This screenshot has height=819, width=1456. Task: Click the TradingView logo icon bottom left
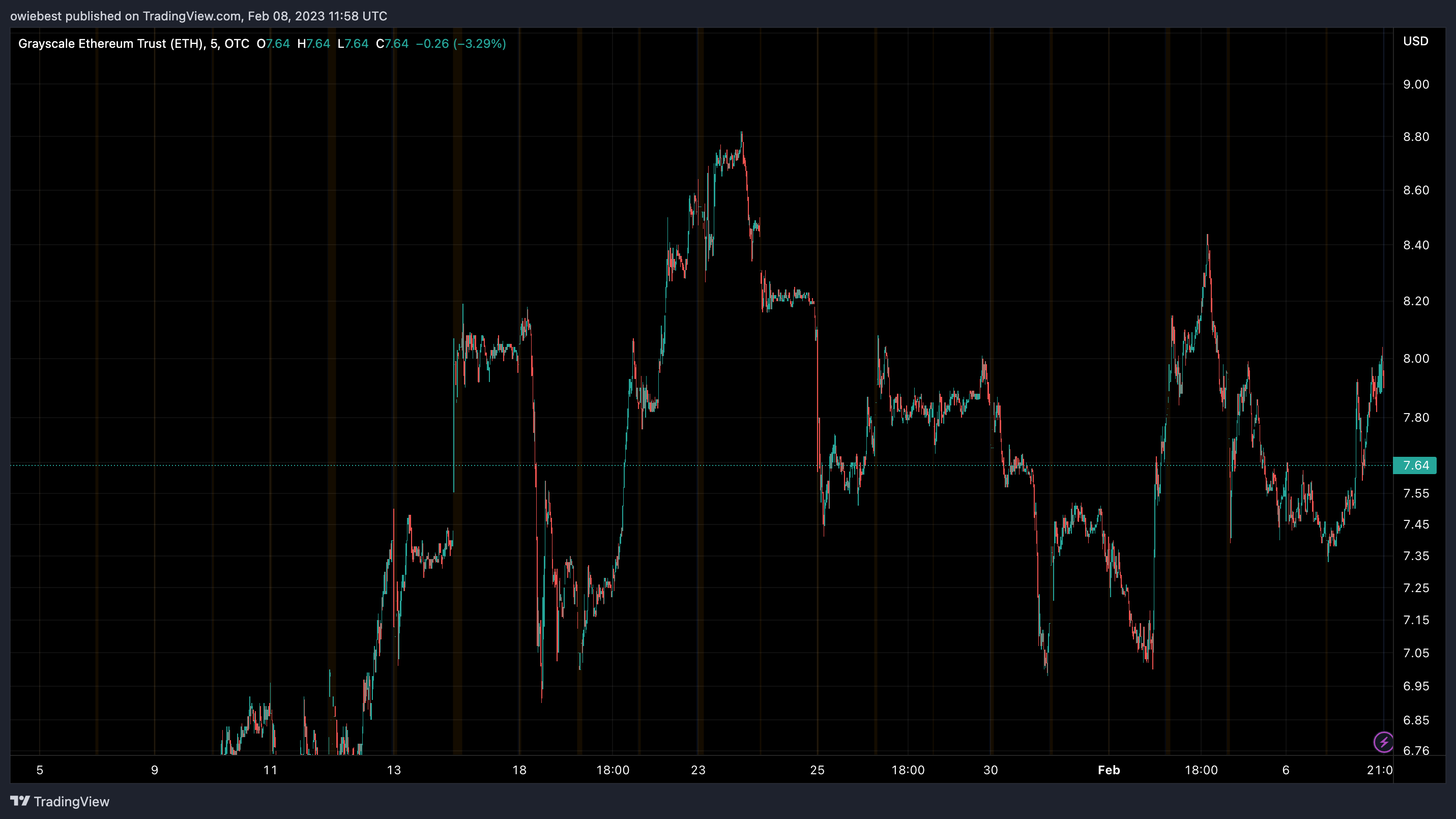click(21, 802)
